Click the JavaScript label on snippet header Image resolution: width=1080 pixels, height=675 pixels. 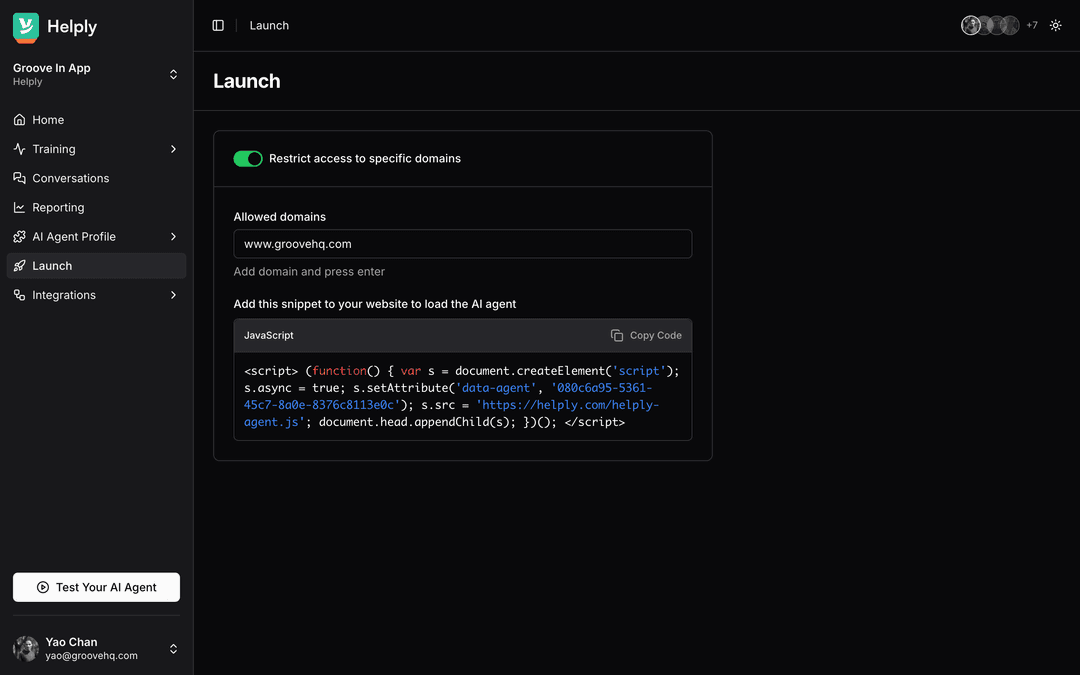pos(269,335)
